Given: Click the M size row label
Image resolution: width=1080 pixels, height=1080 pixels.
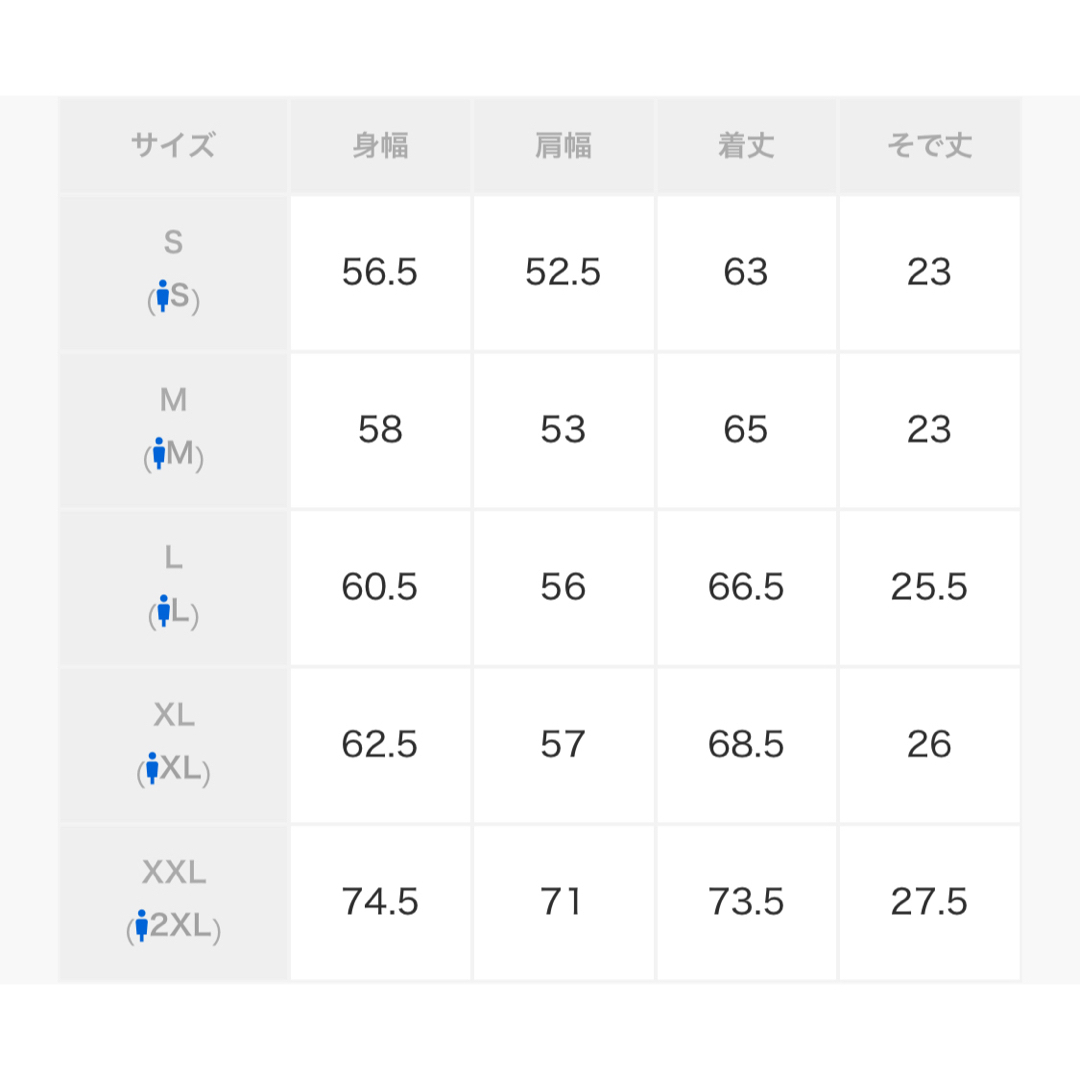Looking at the screenshot, I should point(174,430).
